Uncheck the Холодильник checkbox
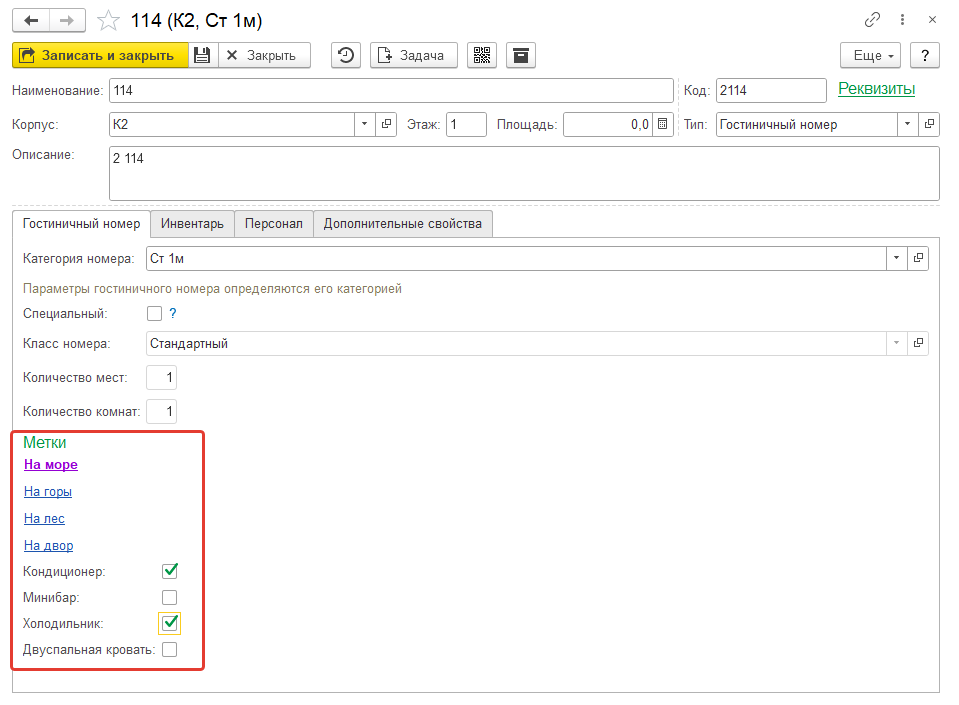Image resolution: width=959 pixels, height=705 pixels. pyautogui.click(x=169, y=623)
